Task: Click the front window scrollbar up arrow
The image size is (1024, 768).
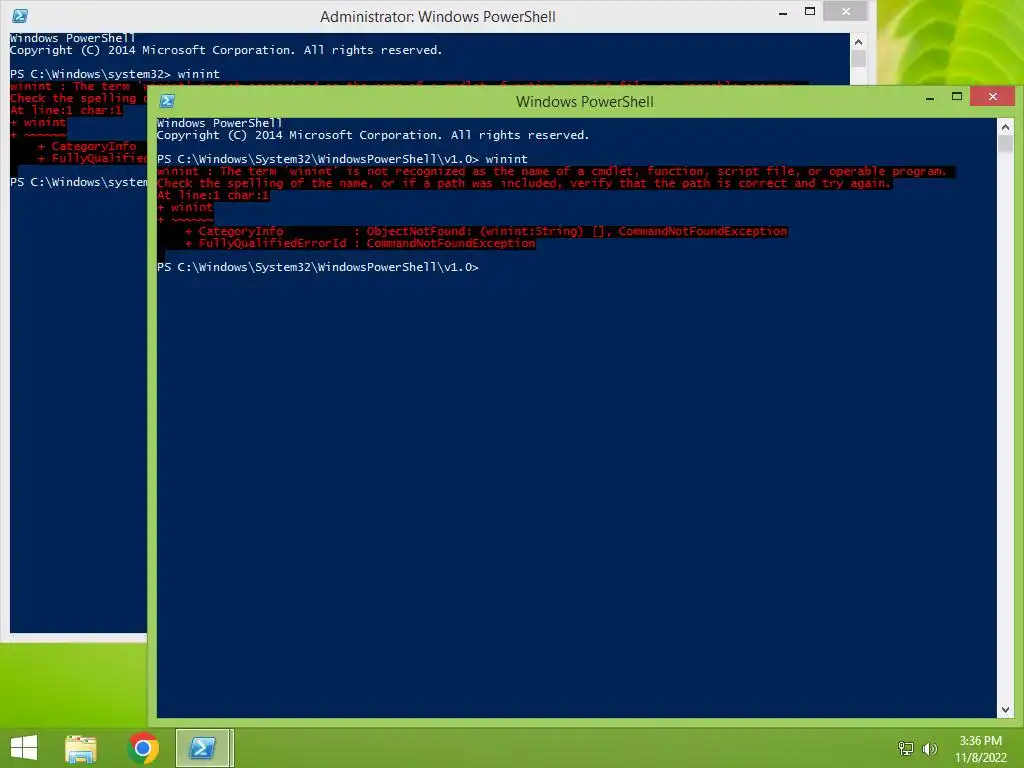Action: (x=1006, y=127)
